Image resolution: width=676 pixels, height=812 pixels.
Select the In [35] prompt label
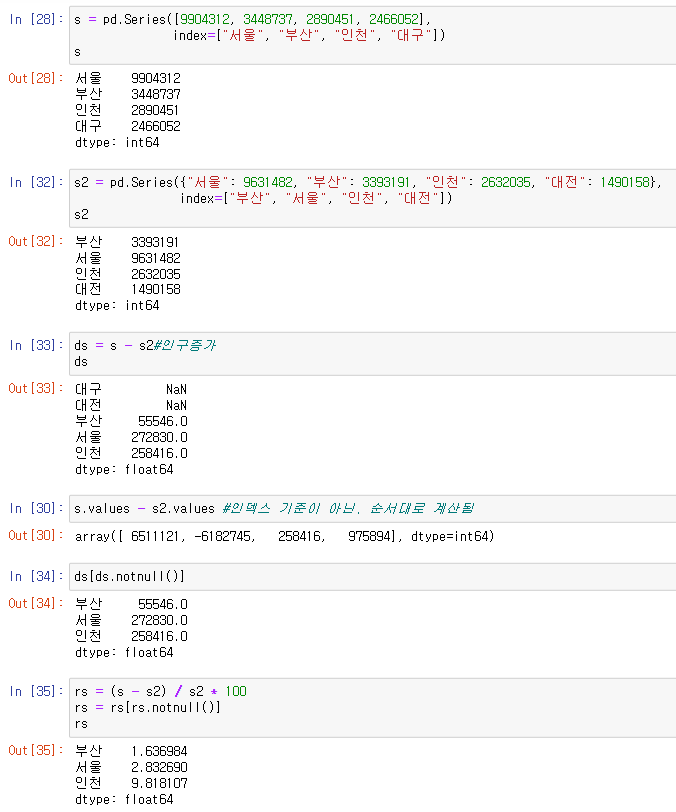click(x=36, y=691)
